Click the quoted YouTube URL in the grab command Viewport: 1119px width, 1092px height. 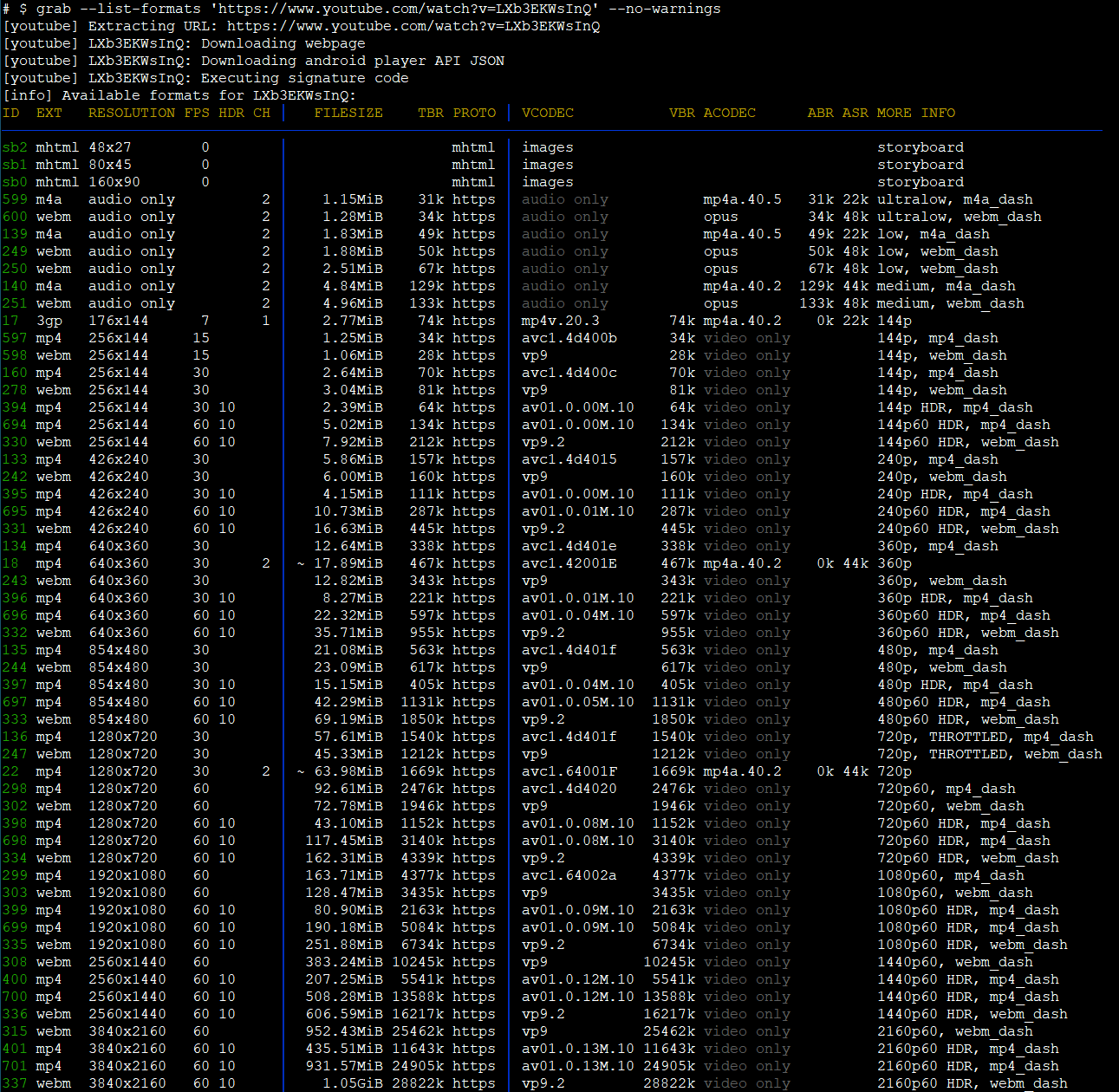pyautogui.click(x=405, y=9)
